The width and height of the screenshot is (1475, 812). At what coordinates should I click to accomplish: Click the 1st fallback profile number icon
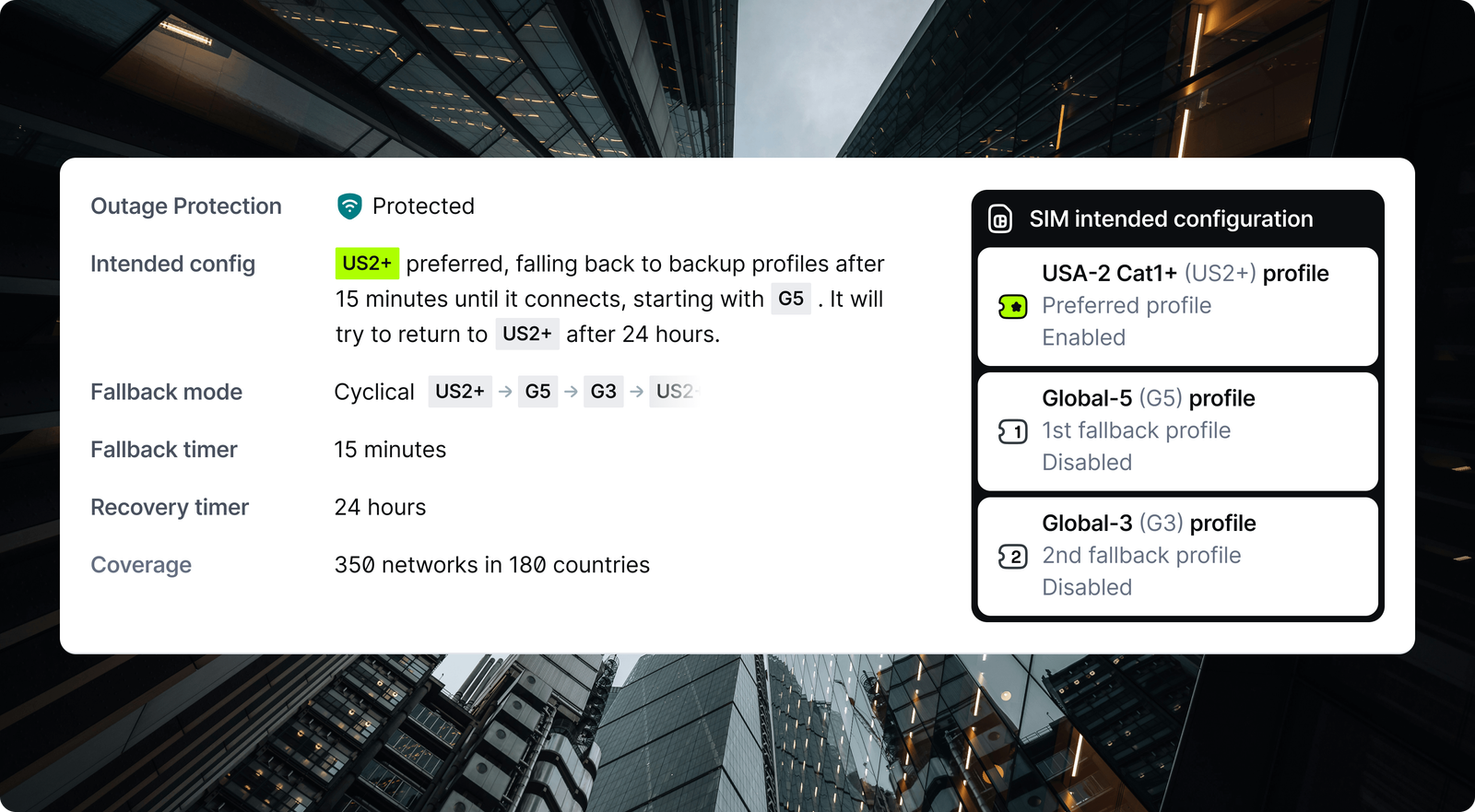(1012, 431)
